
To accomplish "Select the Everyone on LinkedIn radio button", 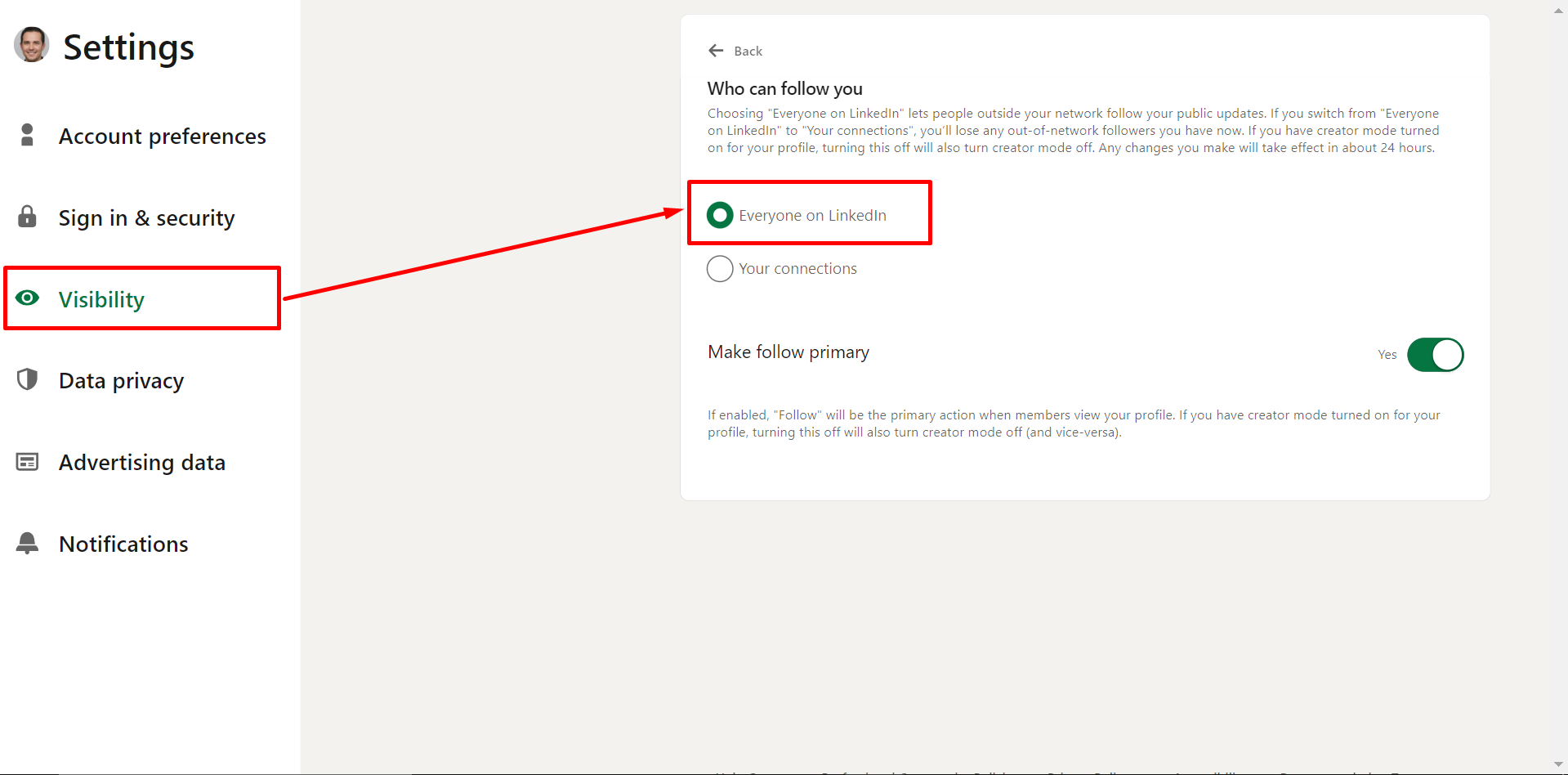I will point(720,215).
